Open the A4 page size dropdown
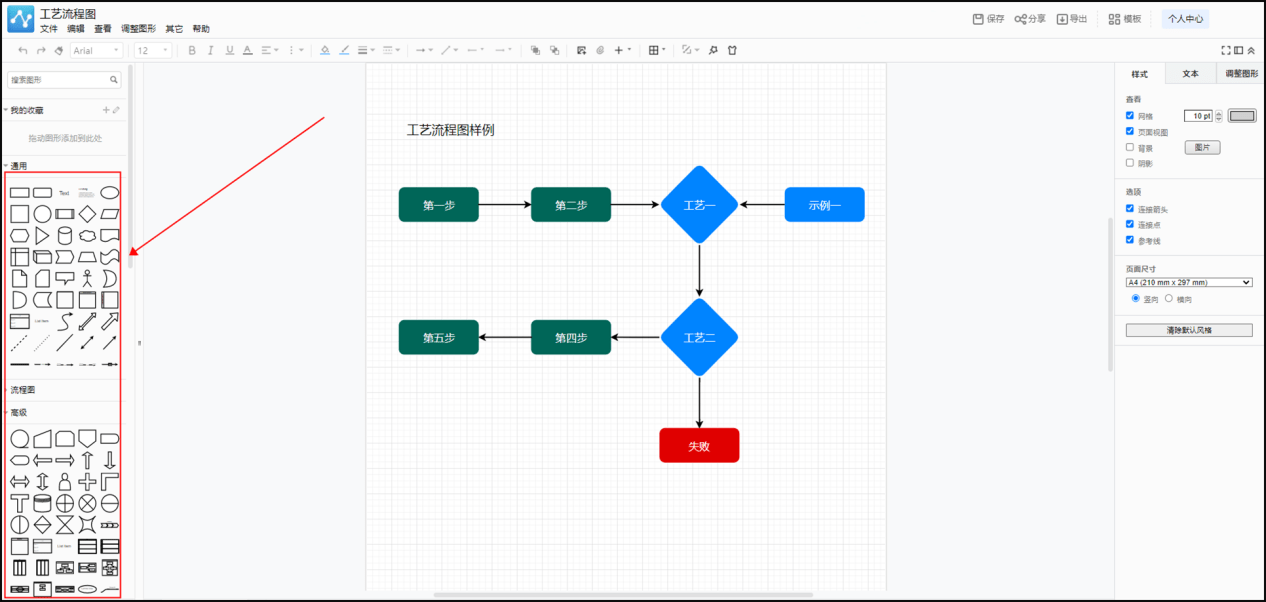 [1189, 283]
